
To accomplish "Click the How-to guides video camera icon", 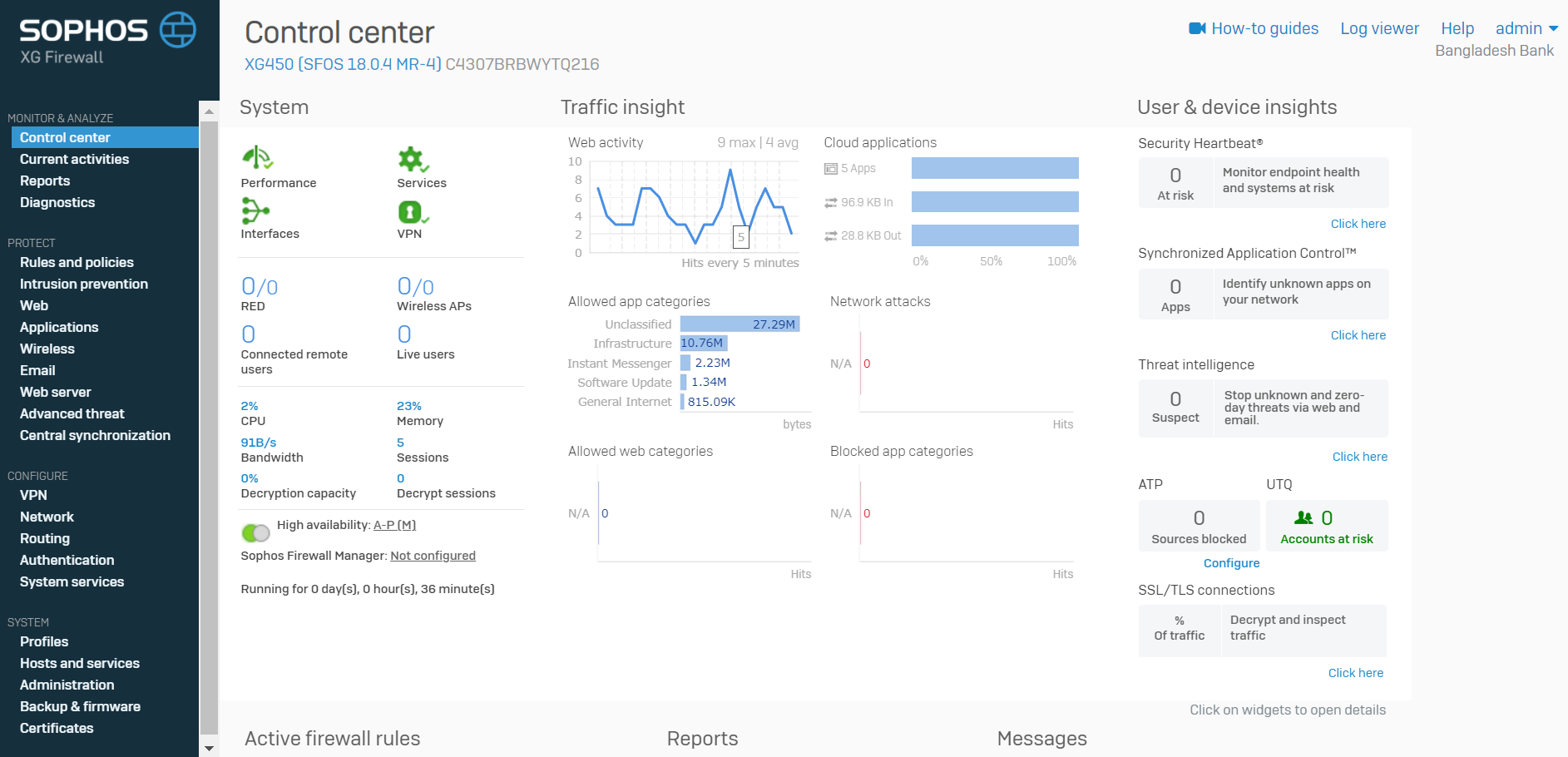I will click(1197, 28).
